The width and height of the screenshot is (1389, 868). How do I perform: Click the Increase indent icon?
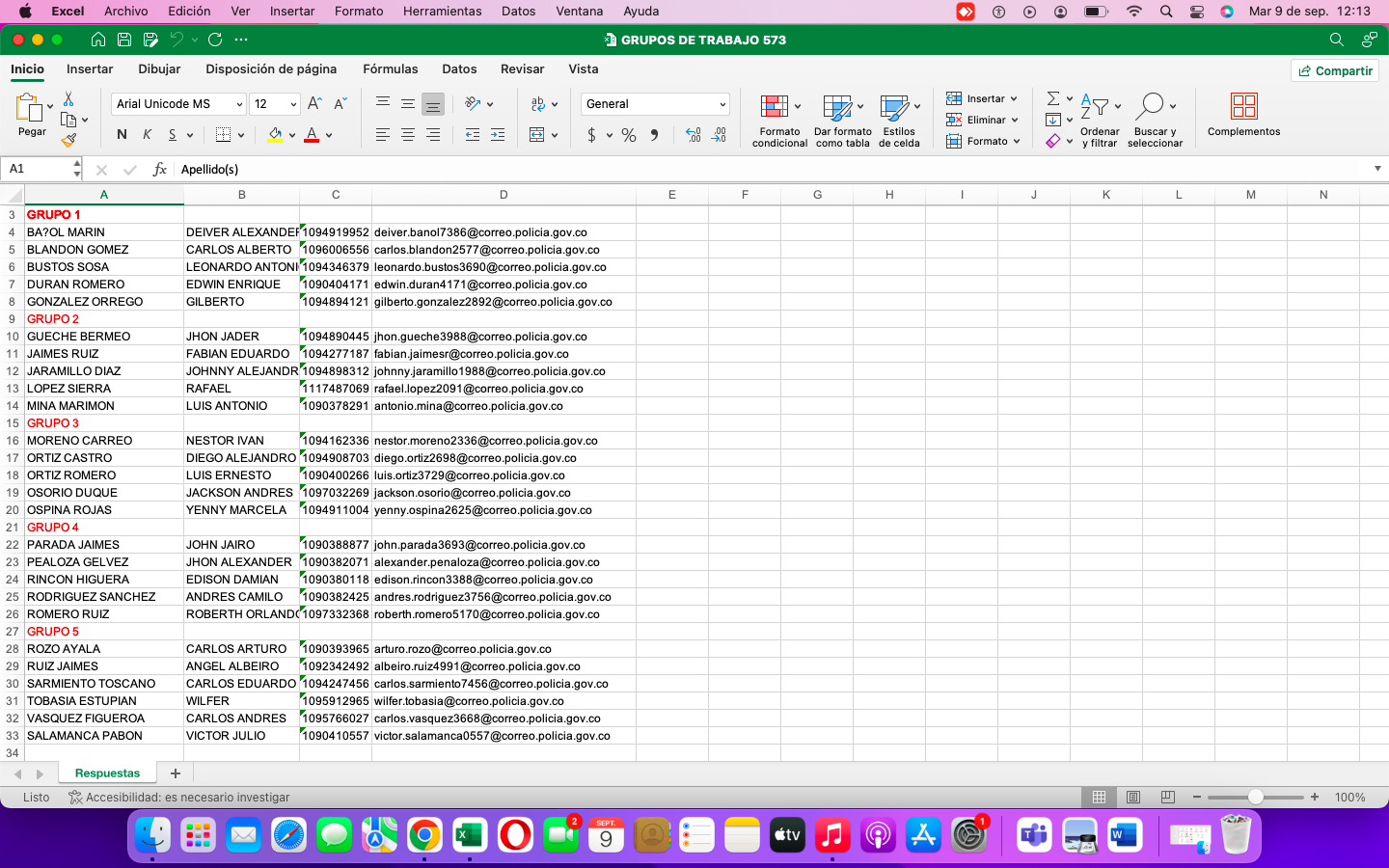coord(498,135)
